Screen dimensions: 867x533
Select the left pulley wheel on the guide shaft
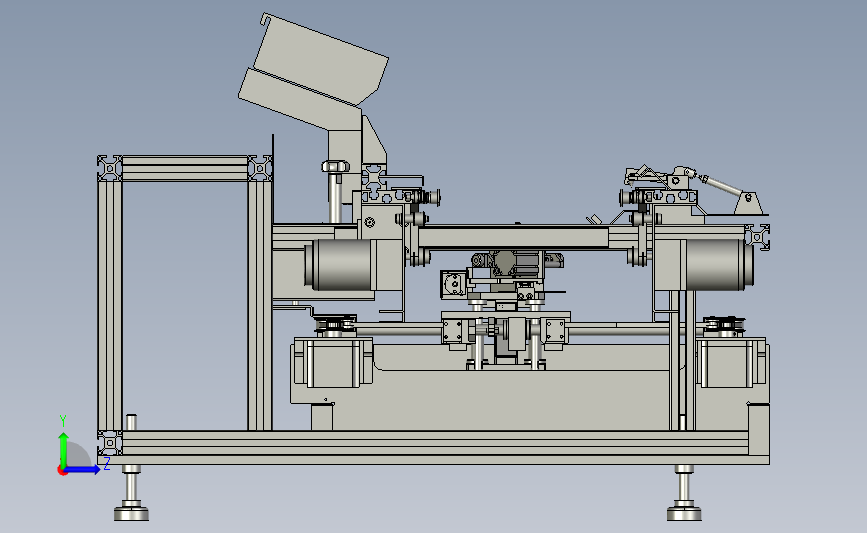336,325
